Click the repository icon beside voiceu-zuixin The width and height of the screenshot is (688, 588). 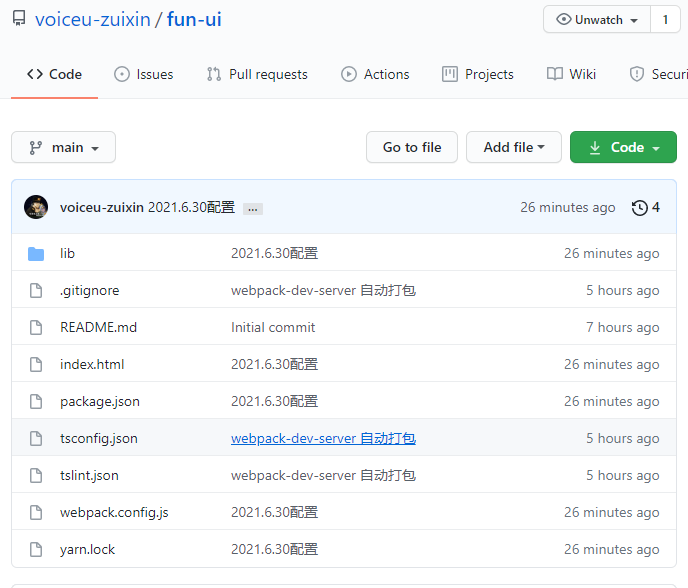[x=19, y=19]
